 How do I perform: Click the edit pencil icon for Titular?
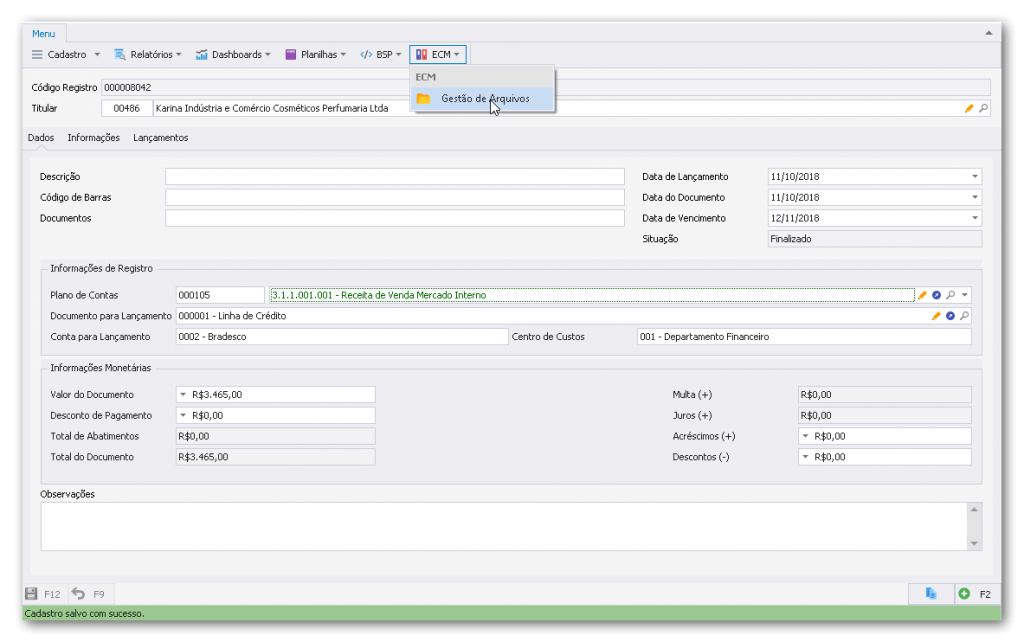969,108
